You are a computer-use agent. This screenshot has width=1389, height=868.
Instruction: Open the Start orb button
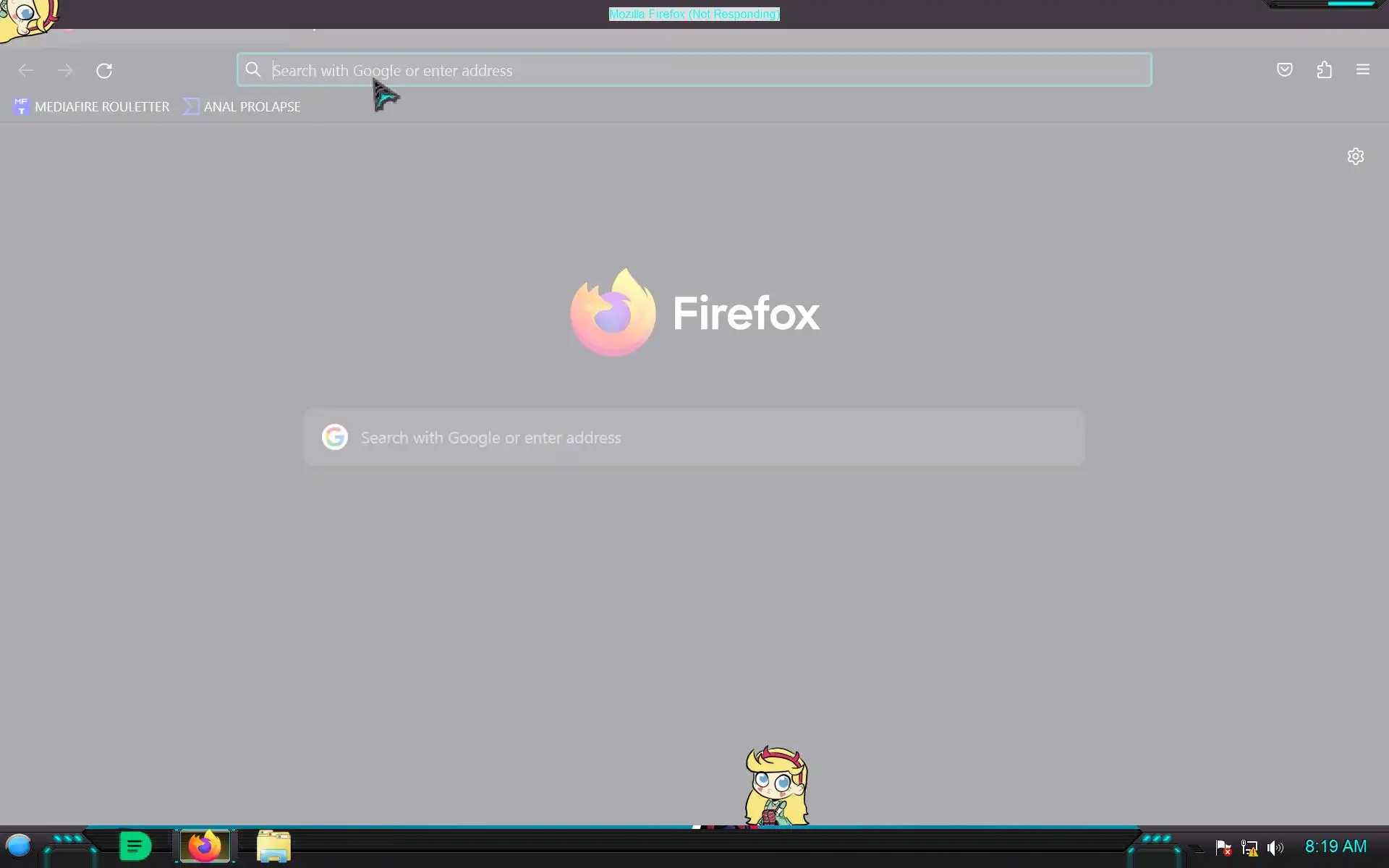point(19,846)
